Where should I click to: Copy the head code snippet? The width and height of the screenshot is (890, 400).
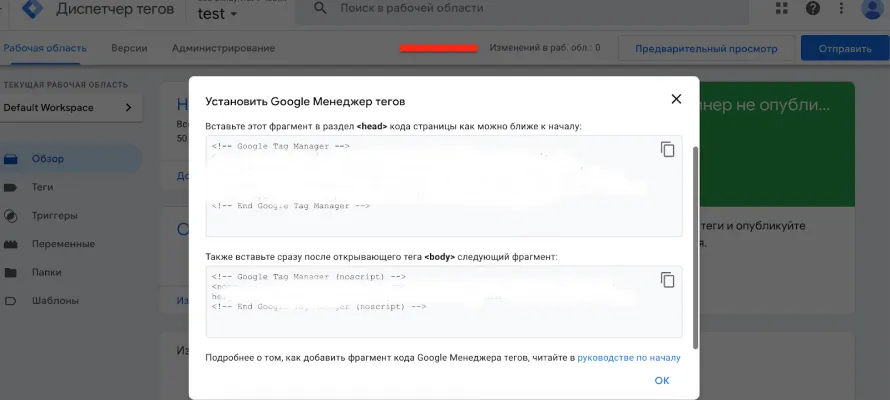click(668, 149)
